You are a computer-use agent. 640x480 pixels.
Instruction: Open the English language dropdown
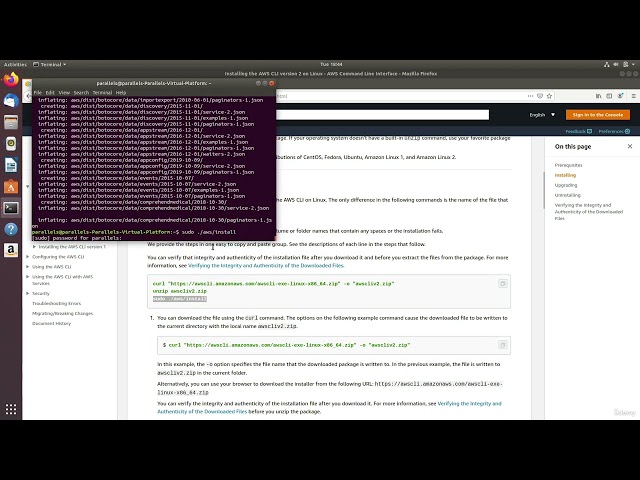542,115
